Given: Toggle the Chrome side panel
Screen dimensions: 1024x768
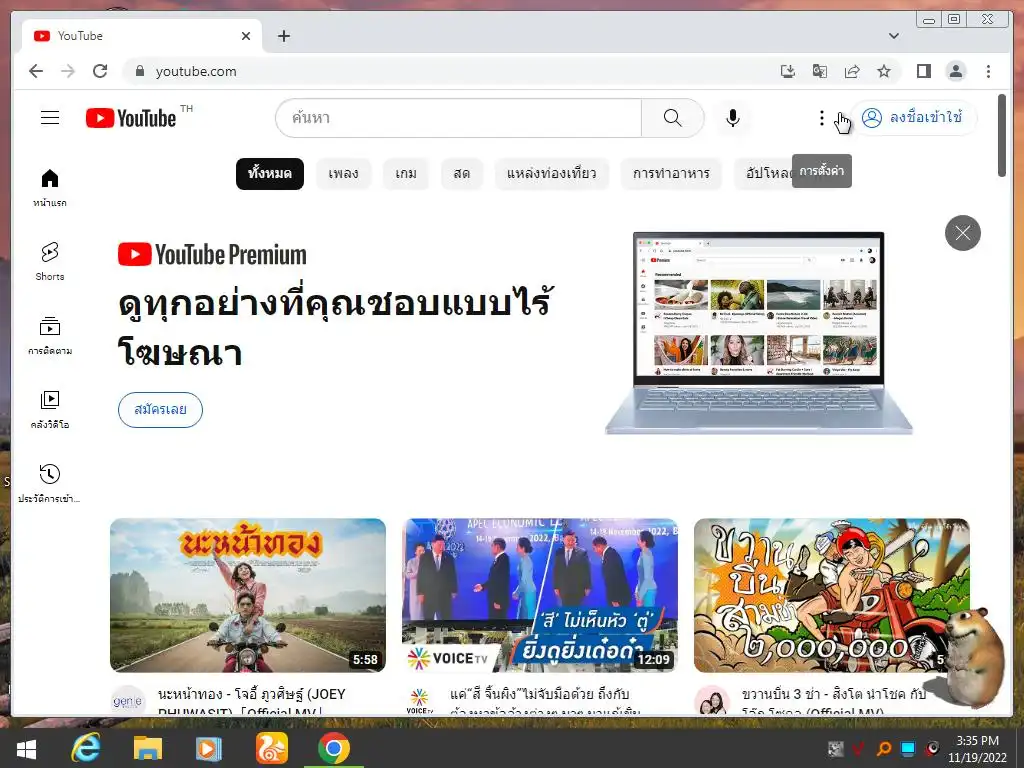Looking at the screenshot, I should pyautogui.click(x=923, y=71).
